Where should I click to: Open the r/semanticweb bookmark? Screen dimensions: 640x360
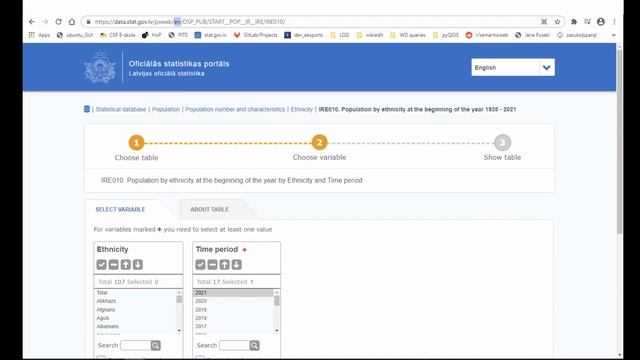[x=487, y=35]
